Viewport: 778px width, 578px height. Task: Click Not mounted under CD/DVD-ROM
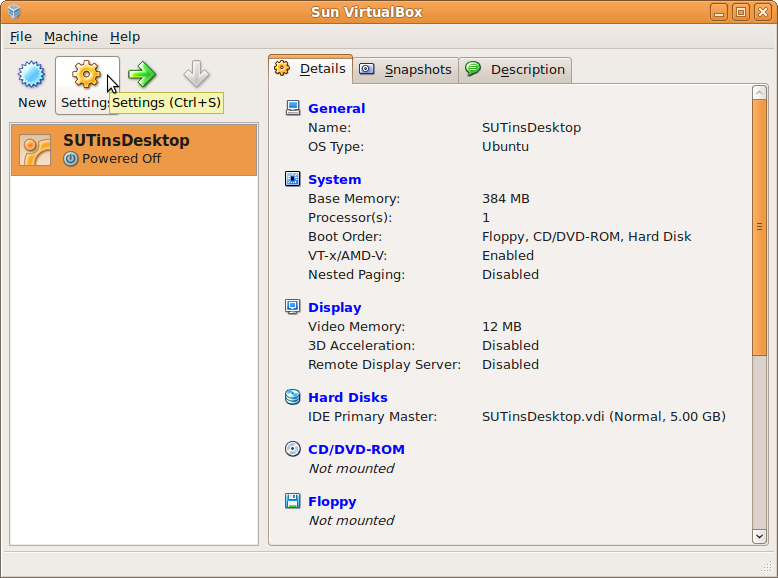pyautogui.click(x=351, y=468)
